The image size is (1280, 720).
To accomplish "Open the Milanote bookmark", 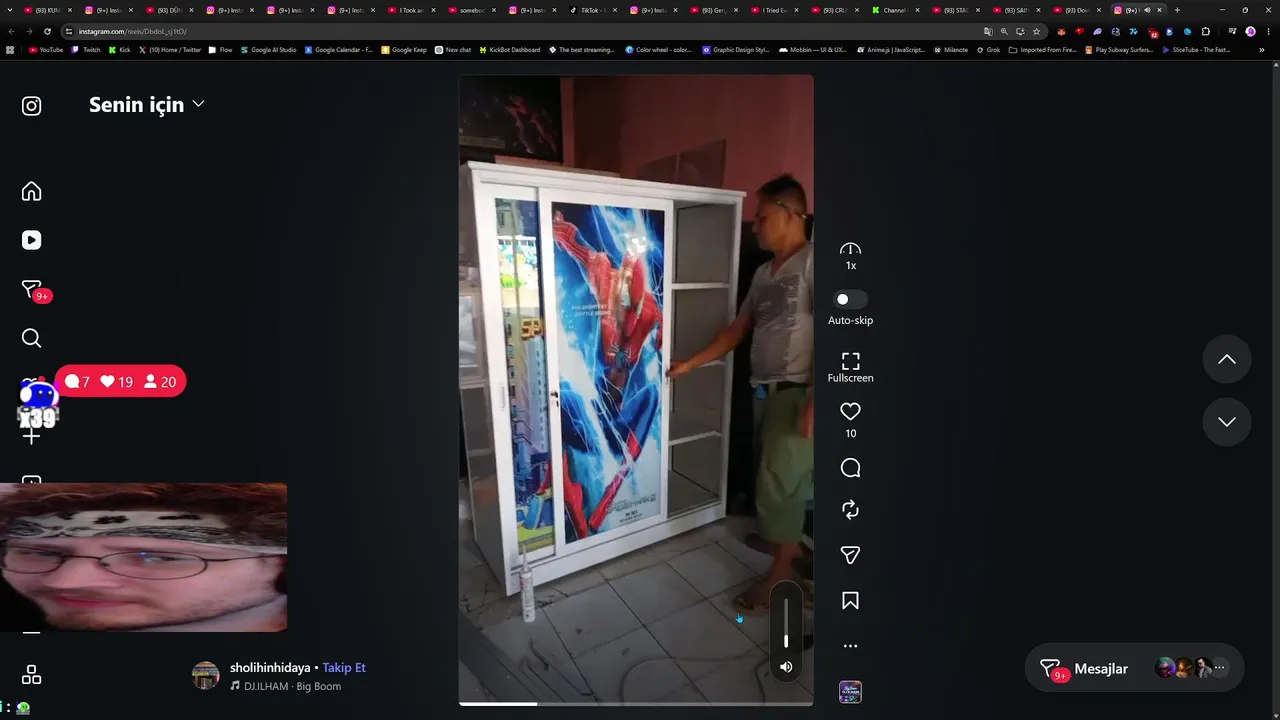I will pyautogui.click(x=950, y=50).
